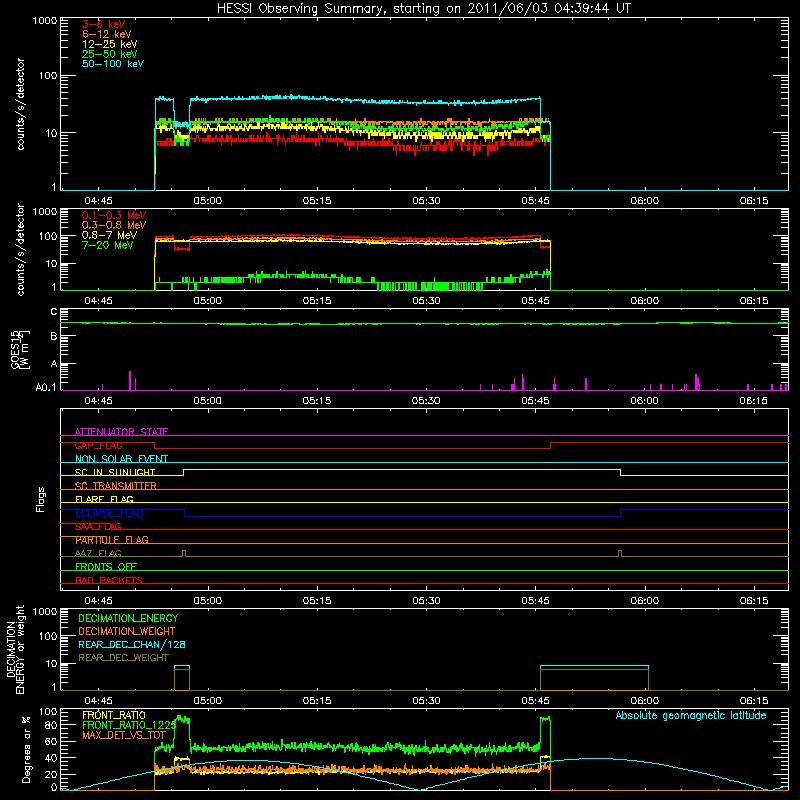Screen dimensions: 800x800
Task: Select the FLARE_FLAG label
Action: (104, 499)
